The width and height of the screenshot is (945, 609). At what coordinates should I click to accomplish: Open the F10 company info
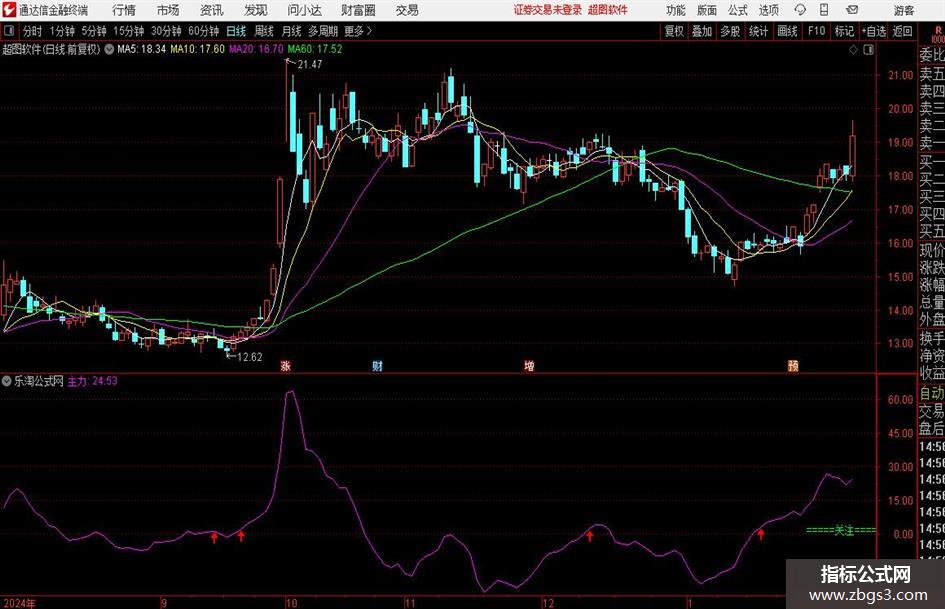(x=817, y=31)
